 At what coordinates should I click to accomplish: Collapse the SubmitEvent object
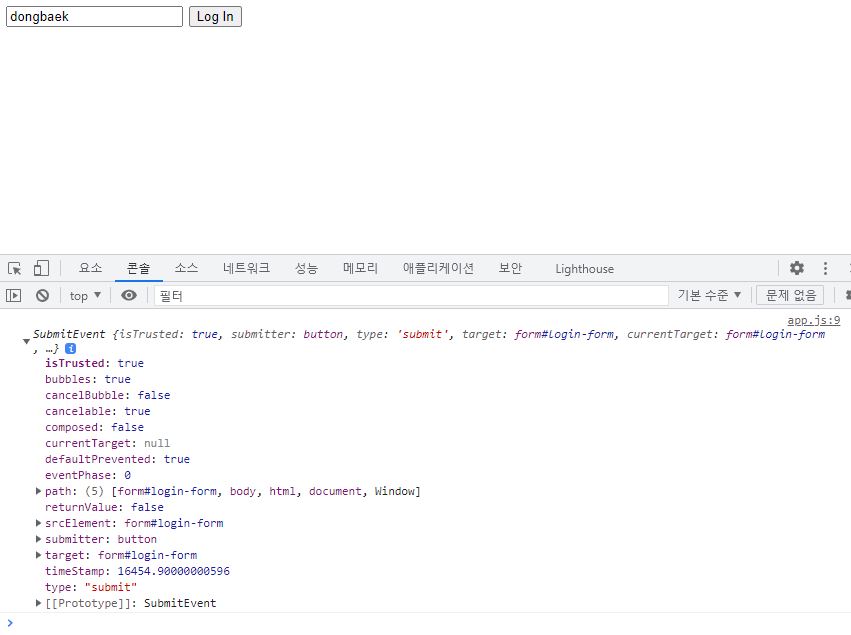[26, 341]
